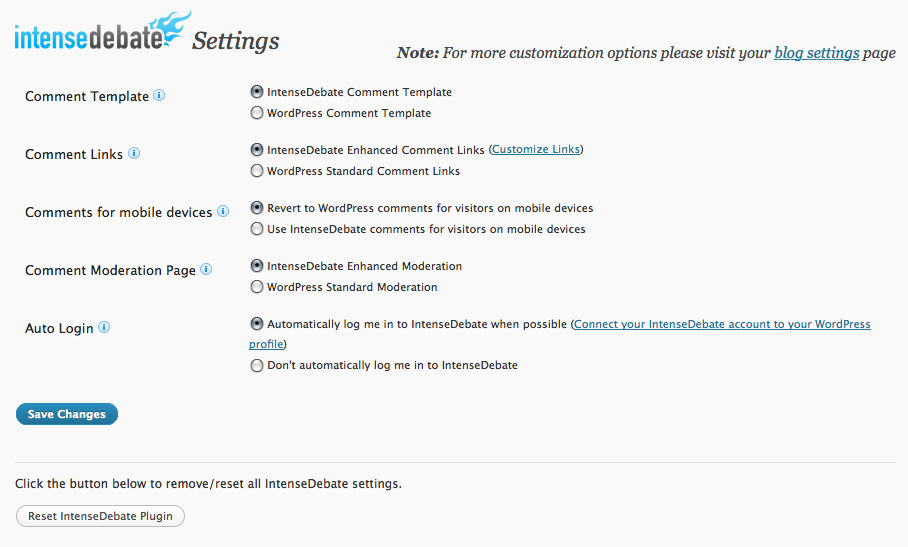Click info icon next to Comment Template
Image resolution: width=908 pixels, height=547 pixels.
[159, 96]
